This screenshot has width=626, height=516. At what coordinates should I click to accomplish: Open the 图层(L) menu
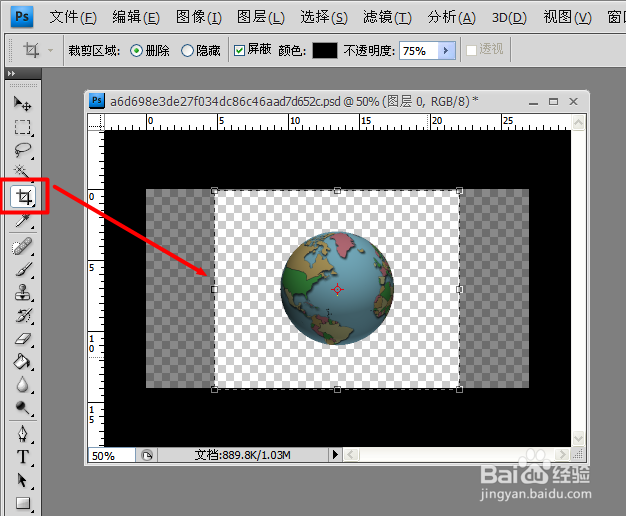pyautogui.click(x=261, y=17)
